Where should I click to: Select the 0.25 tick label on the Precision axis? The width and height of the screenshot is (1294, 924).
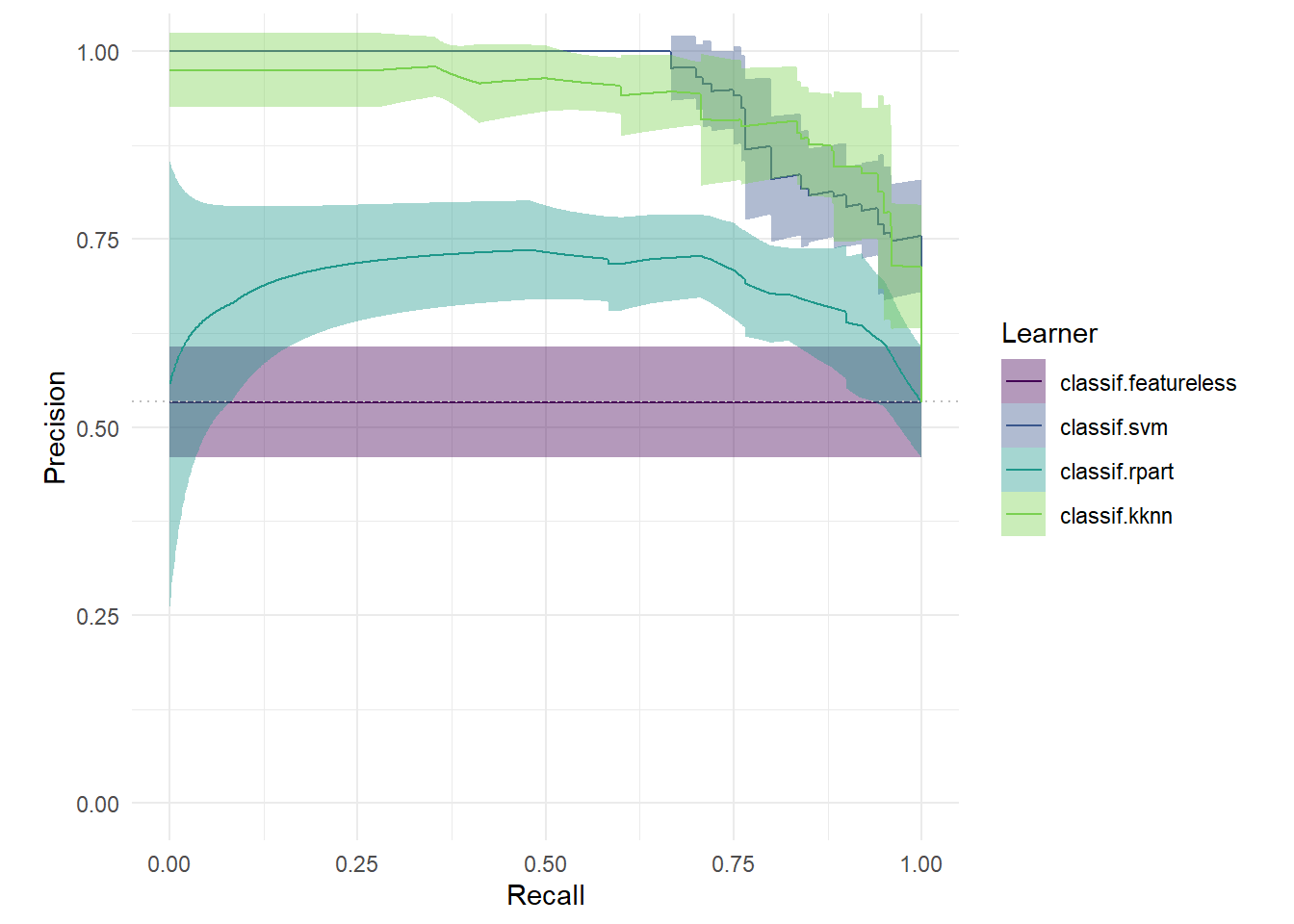pyautogui.click(x=97, y=616)
